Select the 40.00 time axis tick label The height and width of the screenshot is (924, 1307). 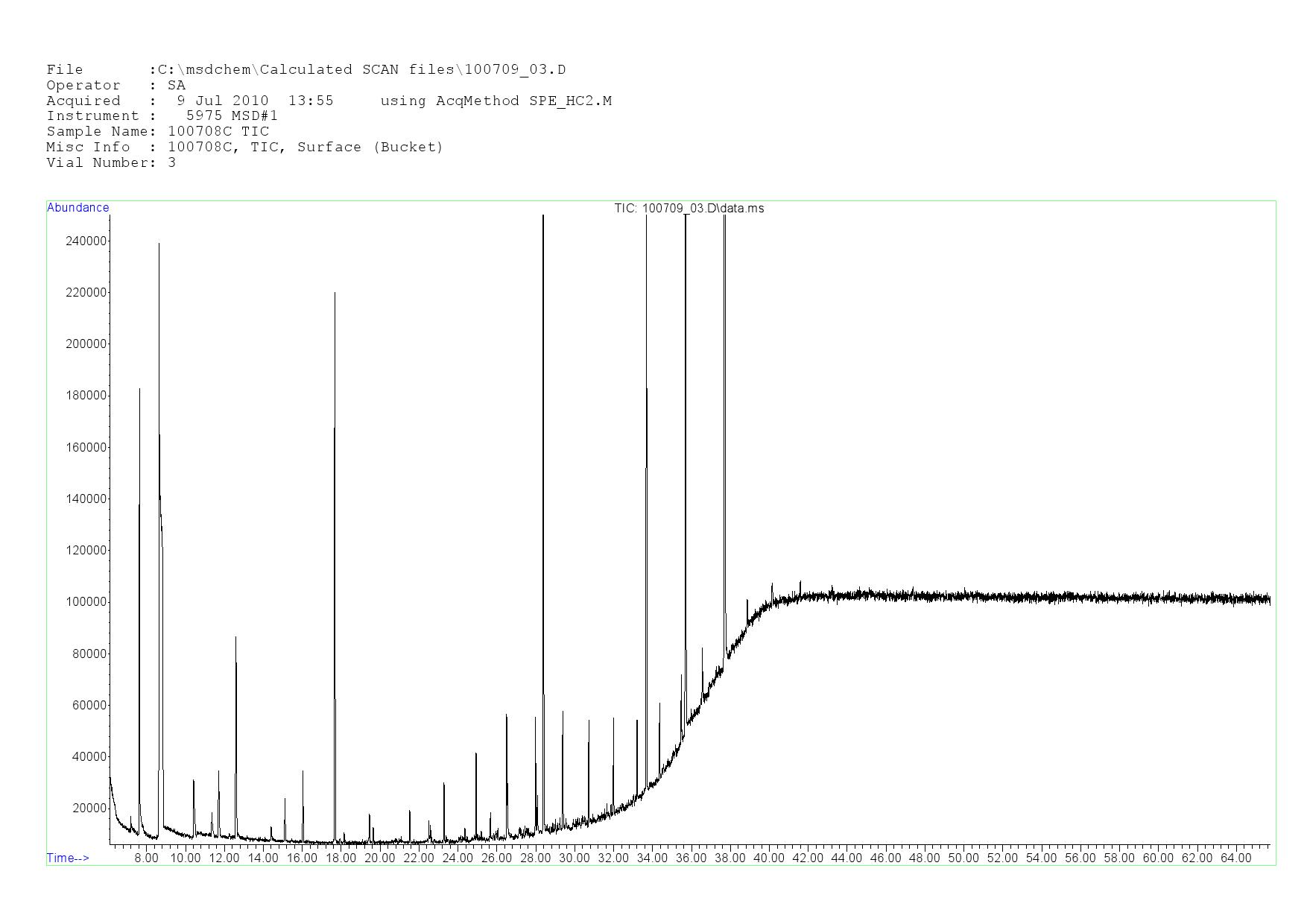point(768,858)
